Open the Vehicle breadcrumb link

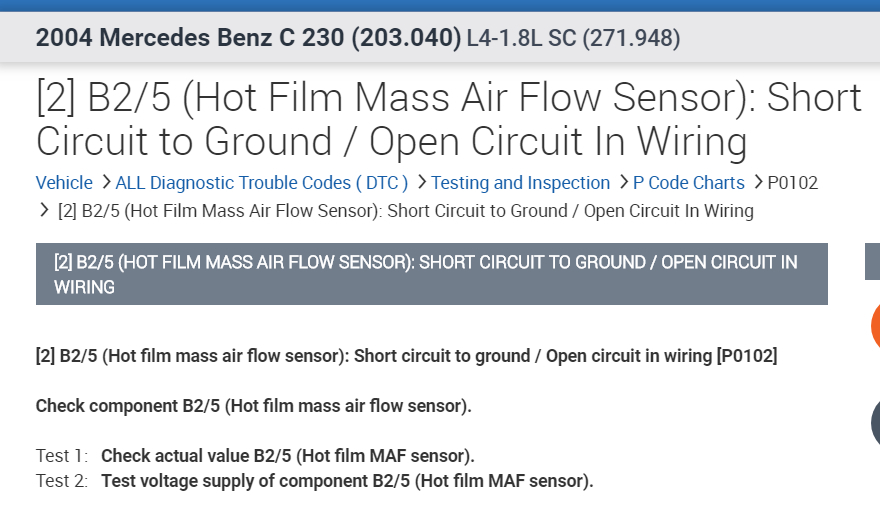[64, 183]
